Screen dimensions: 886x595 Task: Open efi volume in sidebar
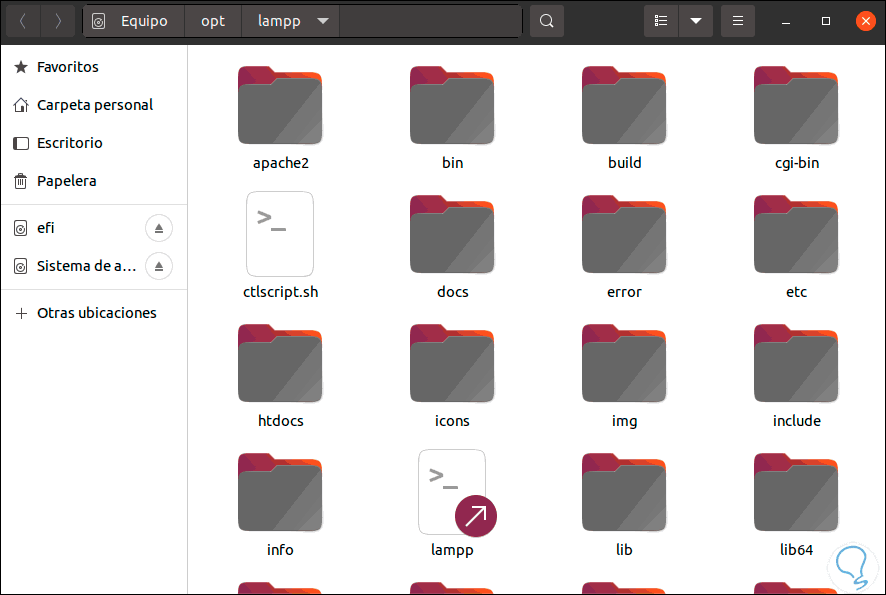(73, 228)
